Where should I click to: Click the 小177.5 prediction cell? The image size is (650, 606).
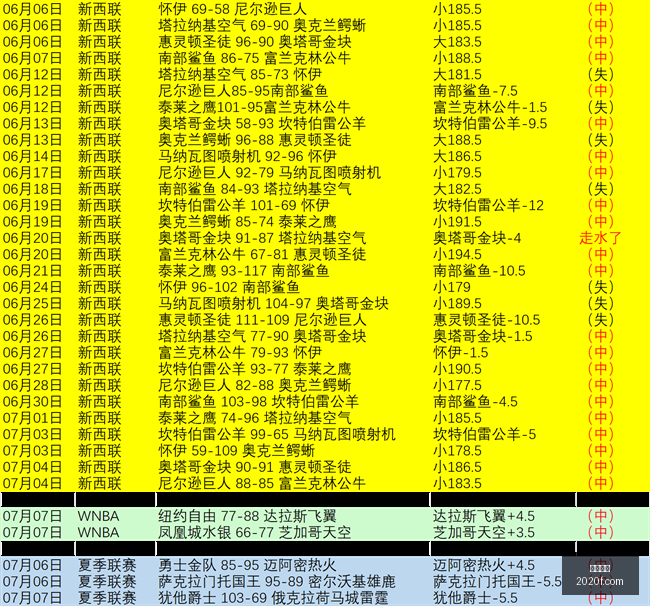coord(457,385)
